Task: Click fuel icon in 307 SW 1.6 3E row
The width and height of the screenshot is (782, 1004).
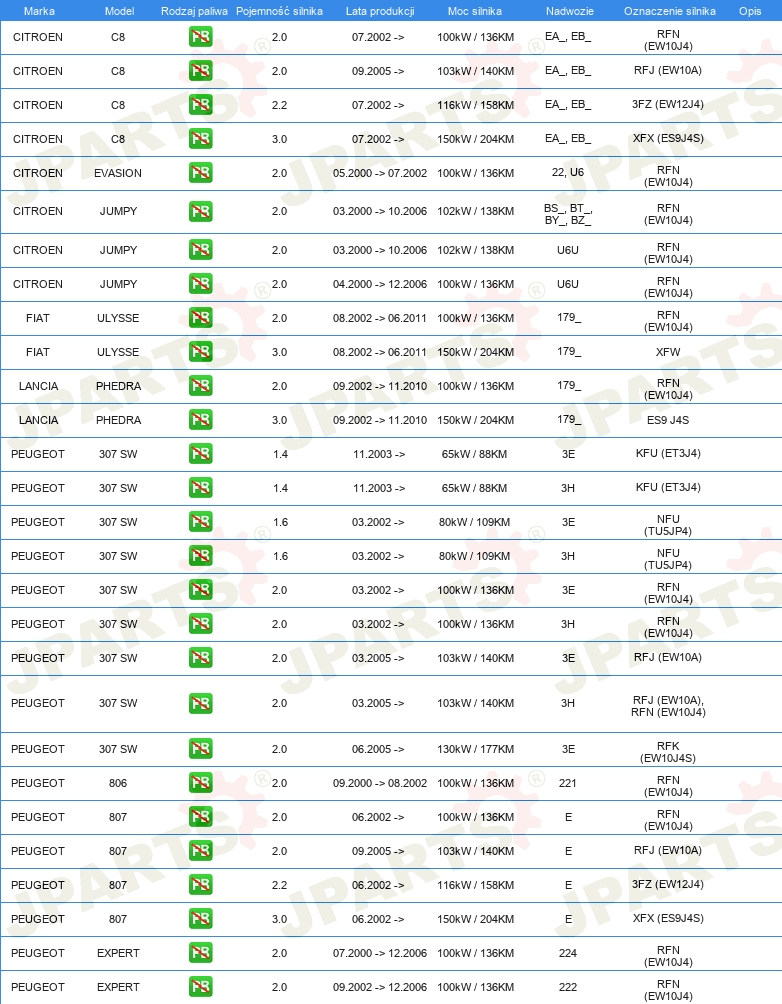Action: tap(200, 521)
